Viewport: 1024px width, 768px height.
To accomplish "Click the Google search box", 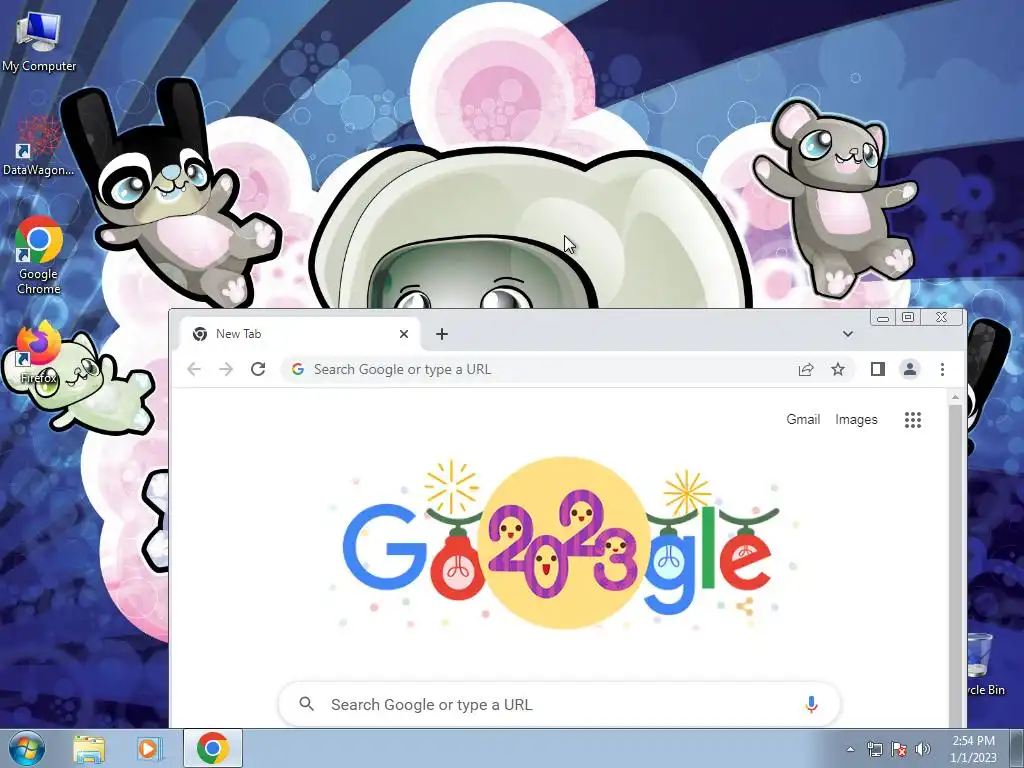I will coord(559,705).
